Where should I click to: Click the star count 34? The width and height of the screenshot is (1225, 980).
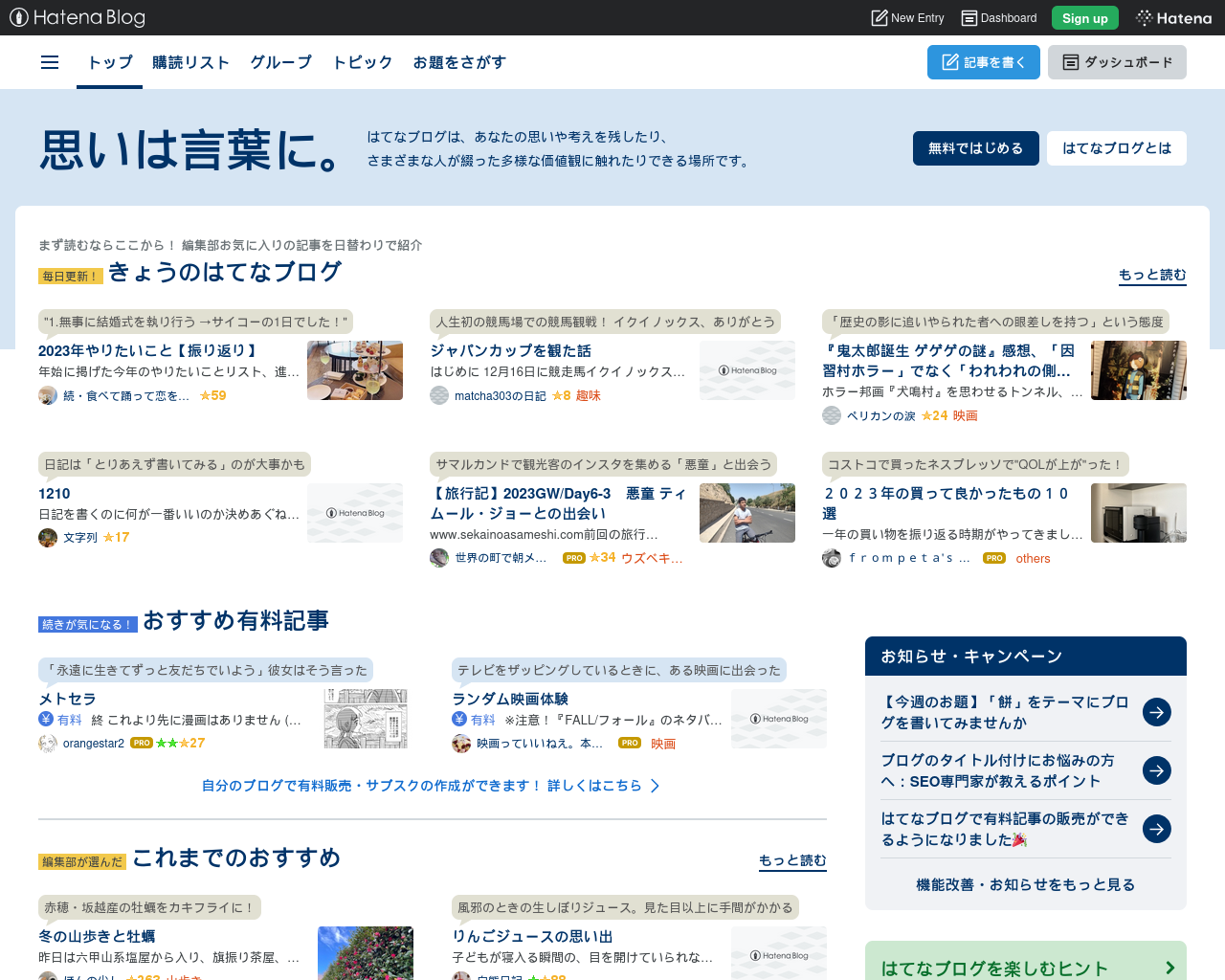[603, 558]
